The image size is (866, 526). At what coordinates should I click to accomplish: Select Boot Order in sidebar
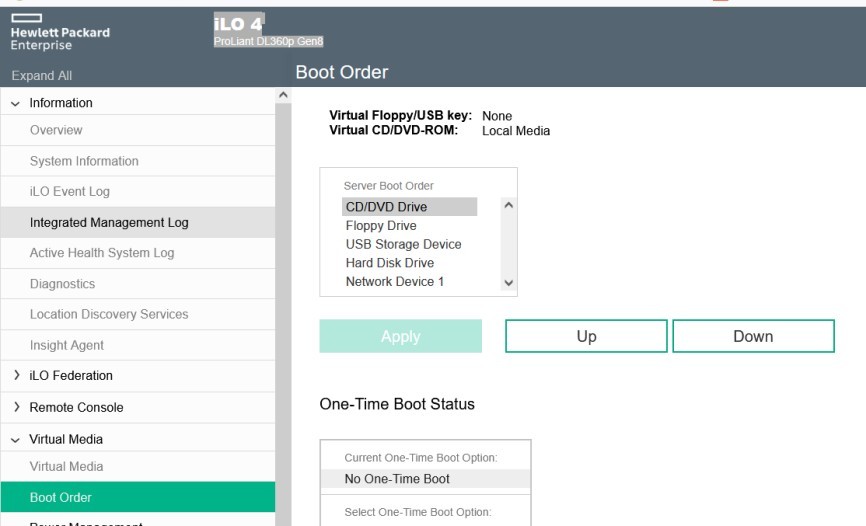(60, 497)
